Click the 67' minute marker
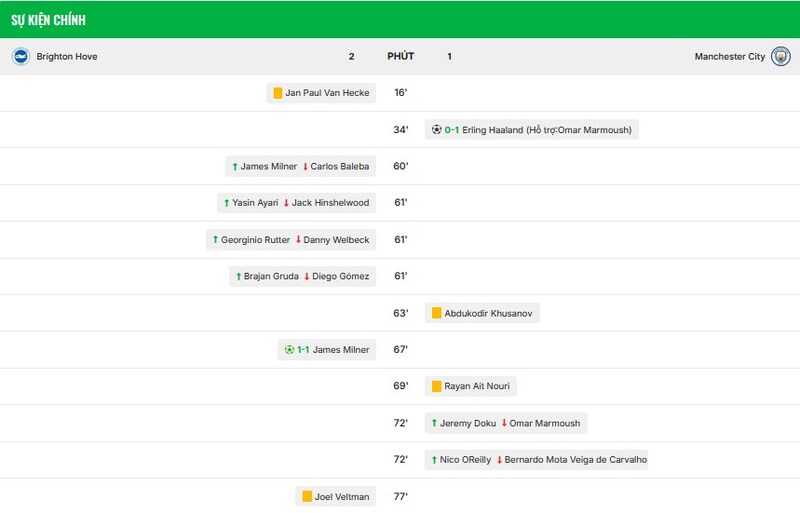The height and width of the screenshot is (513, 800). click(x=401, y=350)
